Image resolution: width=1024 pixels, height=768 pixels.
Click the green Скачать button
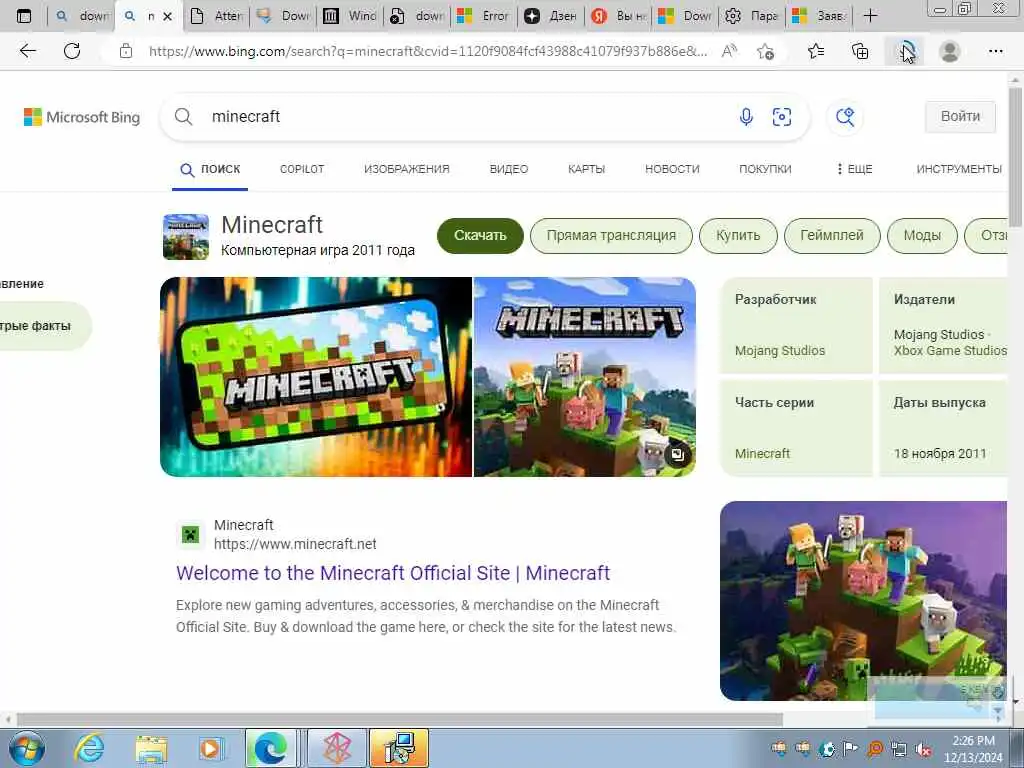(x=480, y=236)
